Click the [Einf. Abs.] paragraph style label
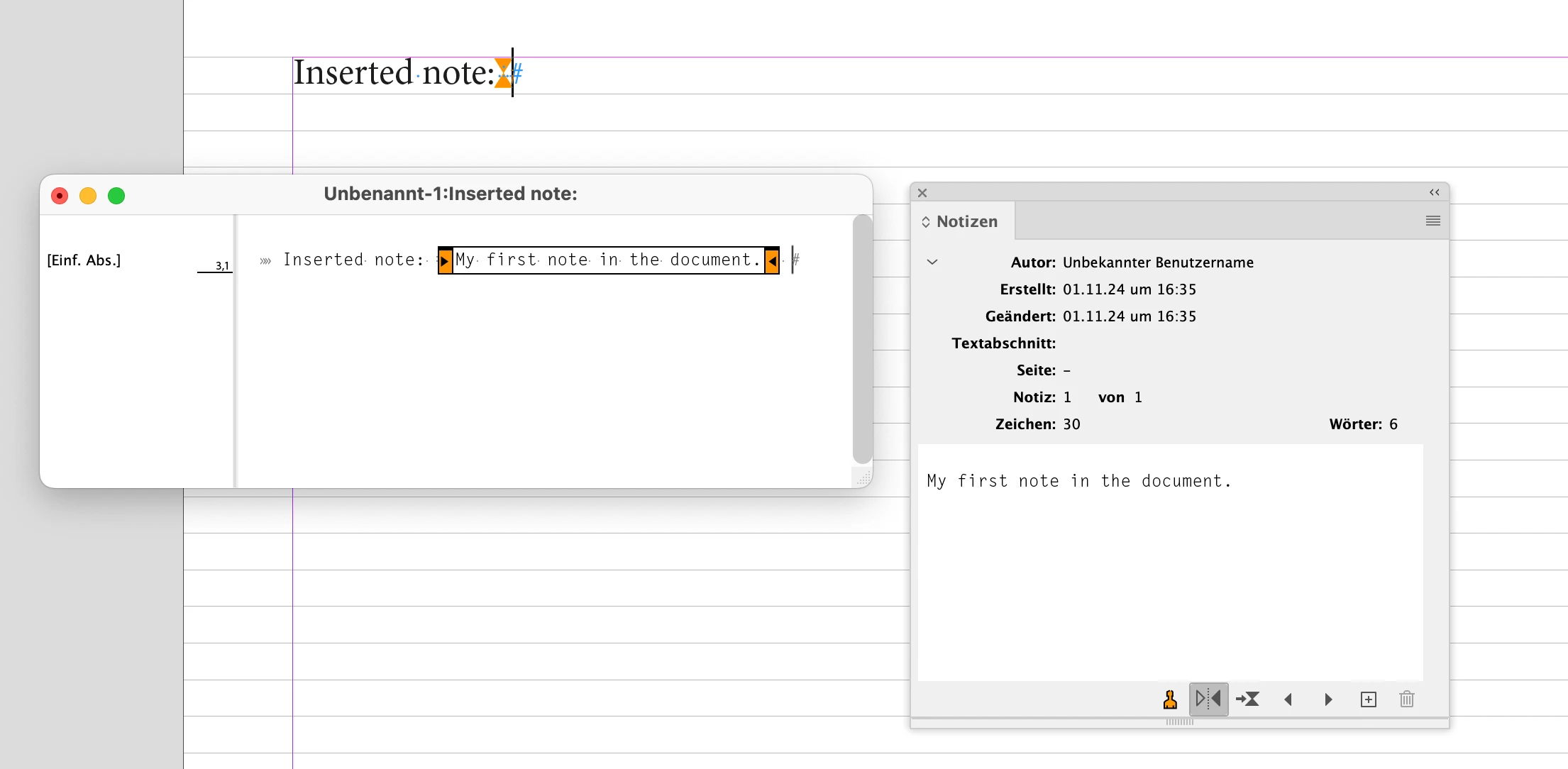 click(84, 260)
